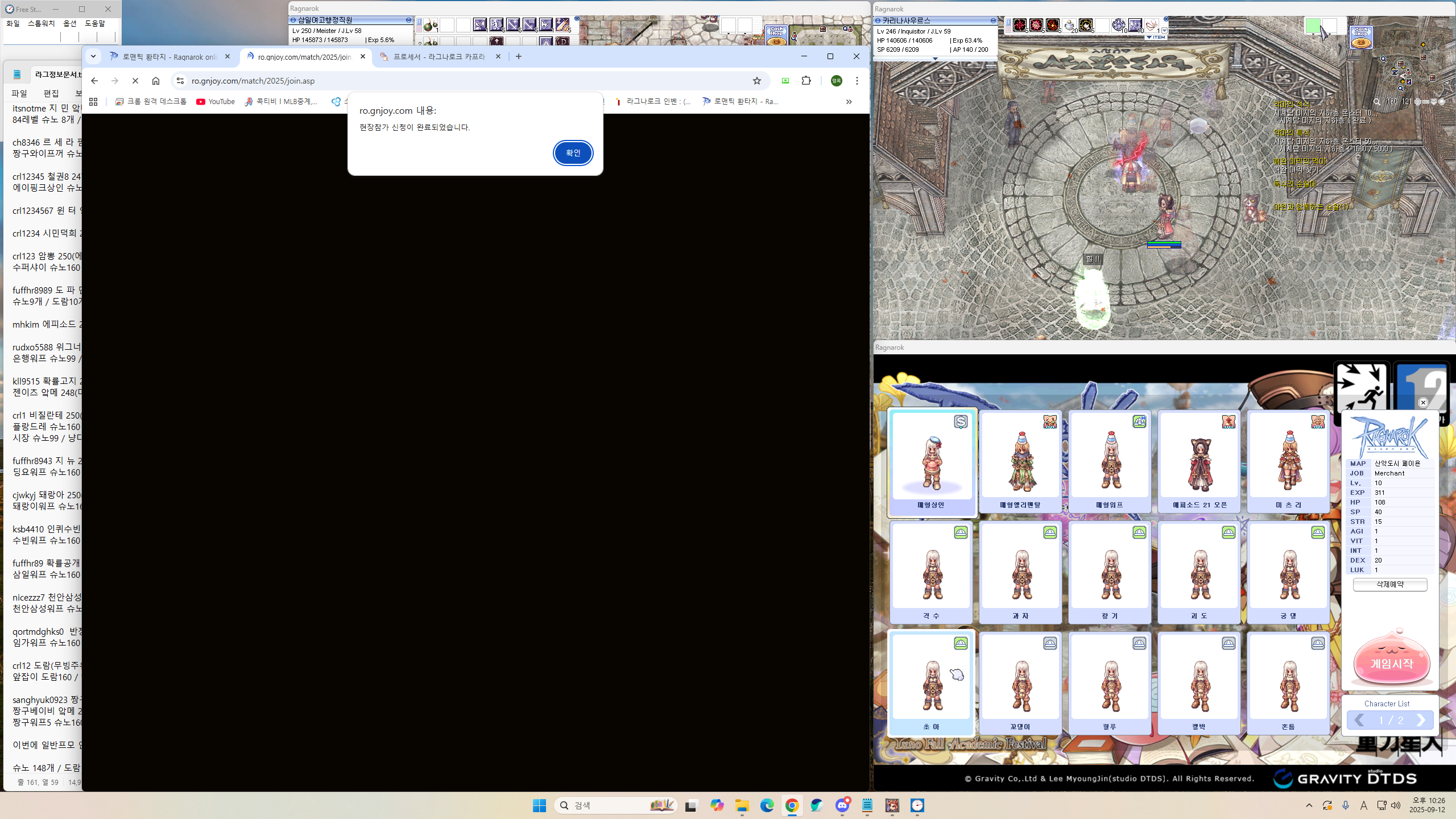Click the 게임시작 game start button

[1391, 663]
